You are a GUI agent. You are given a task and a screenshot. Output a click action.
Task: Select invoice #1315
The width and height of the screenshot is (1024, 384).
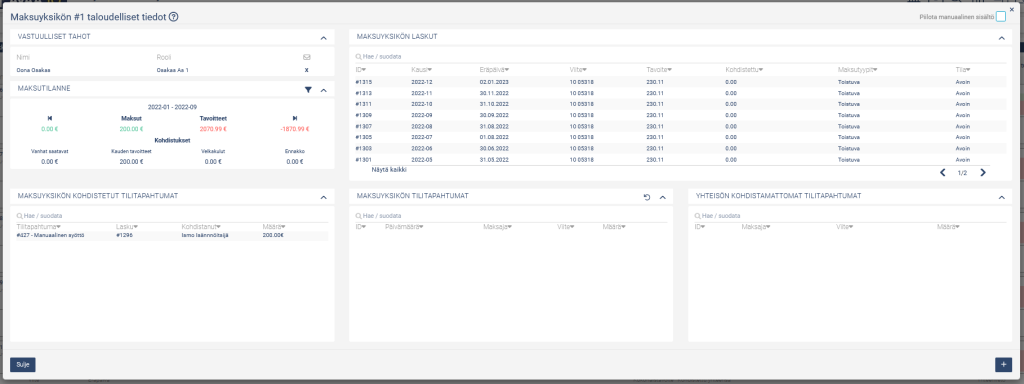pos(680,82)
